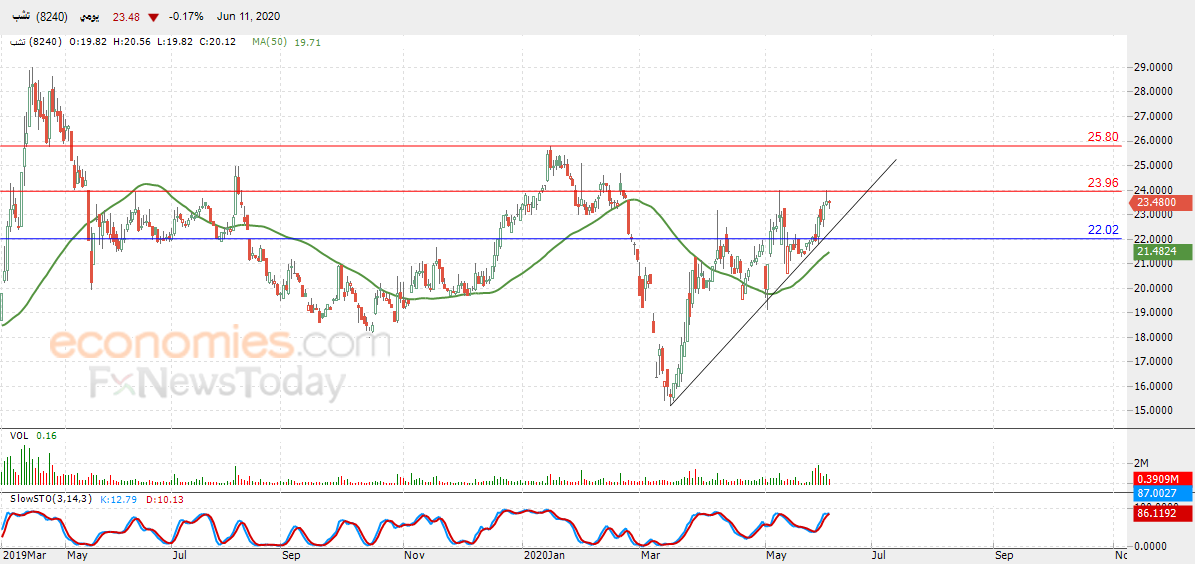Click the moving average value 19.71

coord(308,43)
